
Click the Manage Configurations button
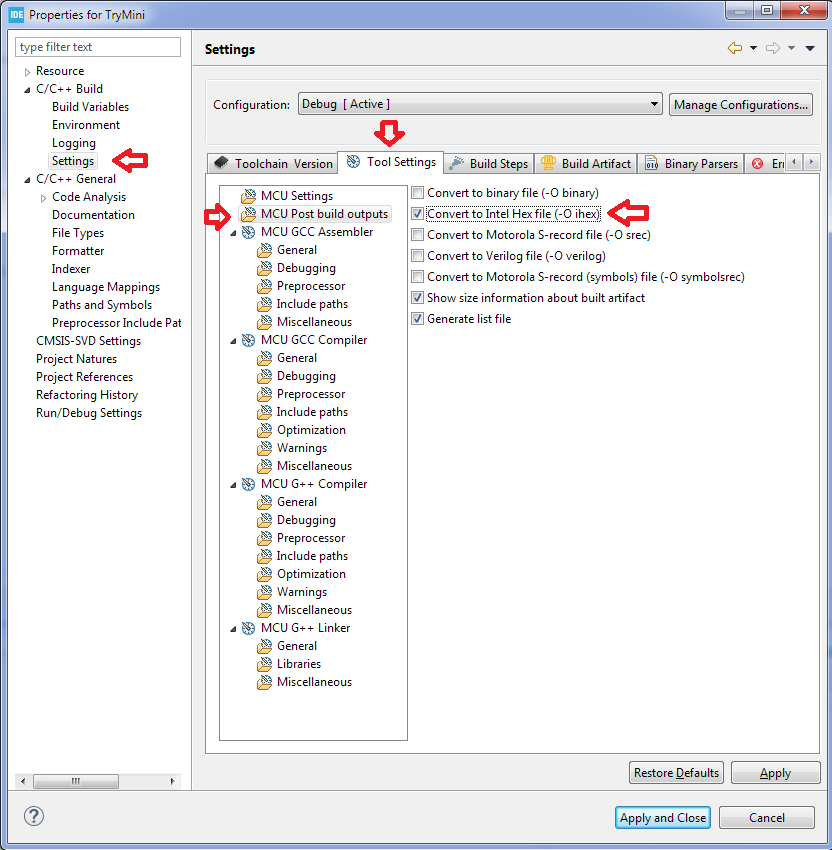click(740, 104)
